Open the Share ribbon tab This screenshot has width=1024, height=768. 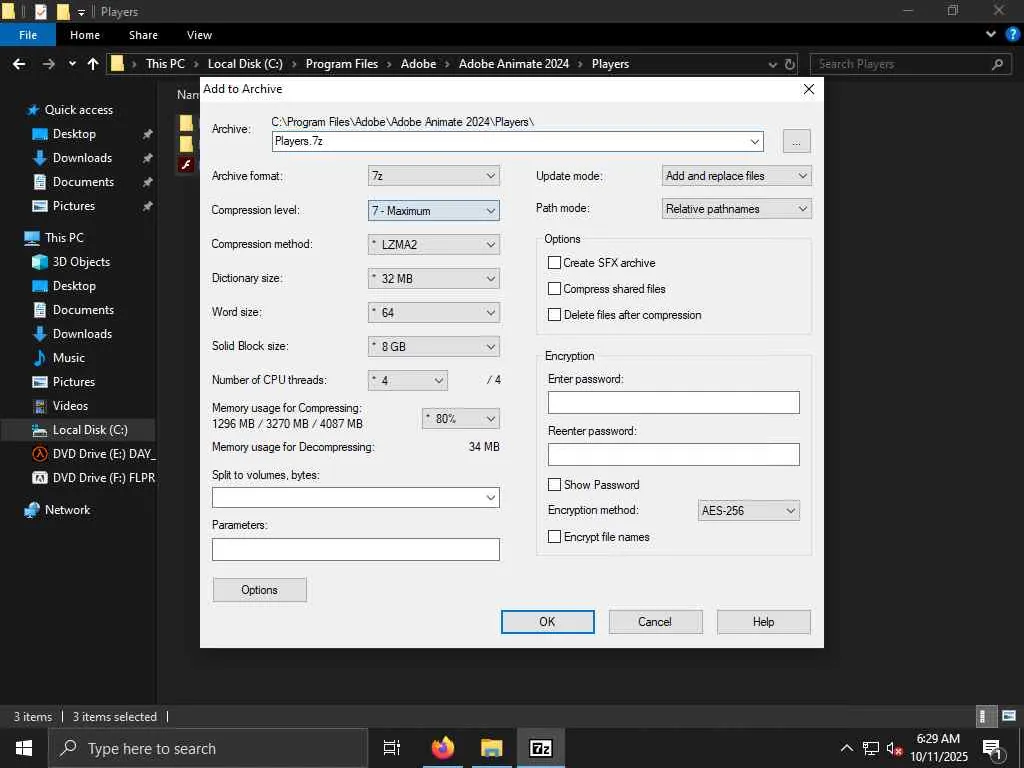tap(143, 35)
